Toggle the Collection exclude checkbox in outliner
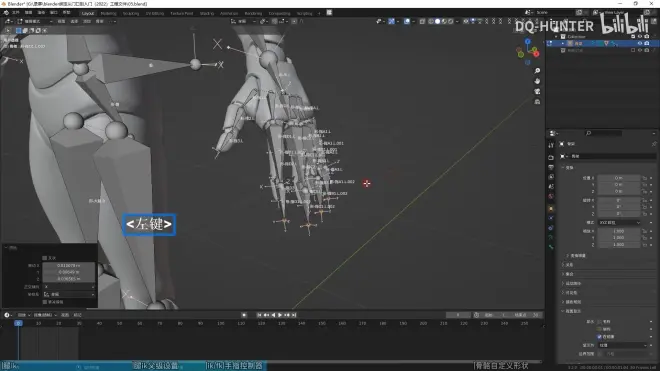This screenshot has width=660, height=371. click(x=633, y=37)
